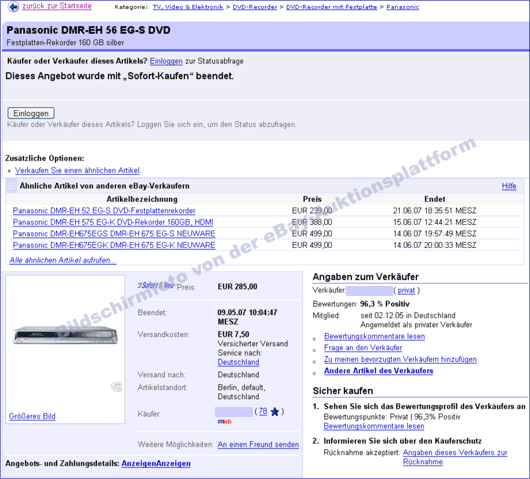Open Deutschland shipping service link
Viewport: 530px width, 479px height.
[238, 362]
